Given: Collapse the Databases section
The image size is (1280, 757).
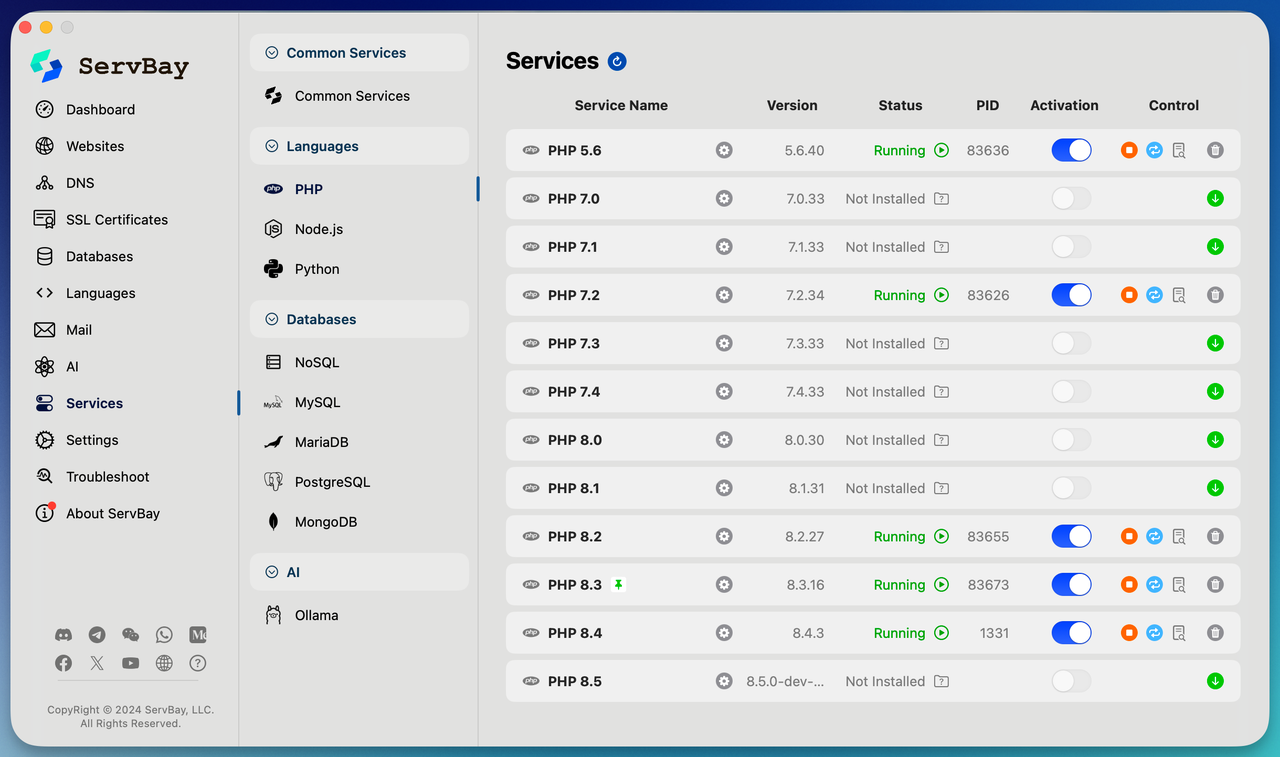Looking at the screenshot, I should pyautogui.click(x=359, y=319).
